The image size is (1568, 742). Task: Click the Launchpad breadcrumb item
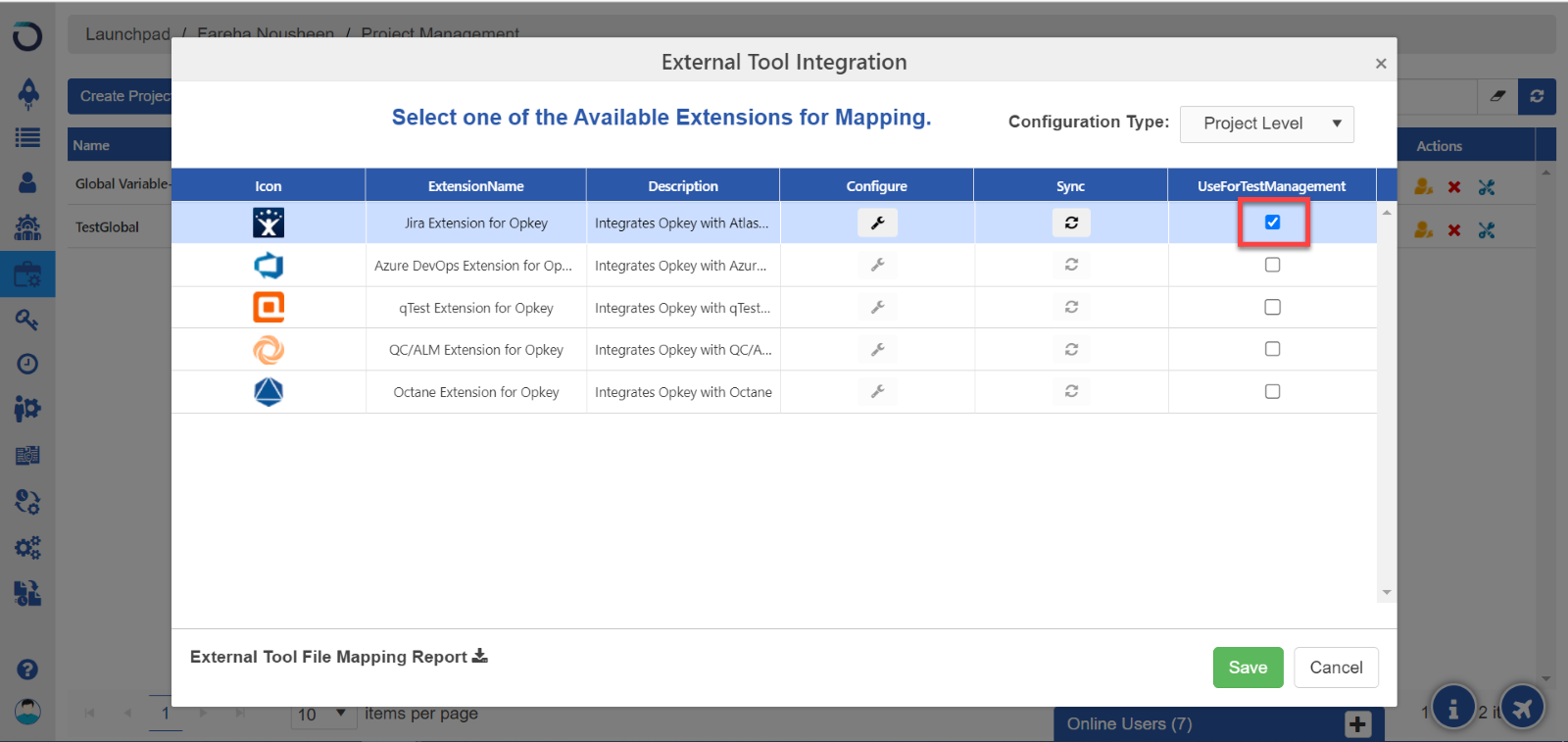click(x=127, y=34)
